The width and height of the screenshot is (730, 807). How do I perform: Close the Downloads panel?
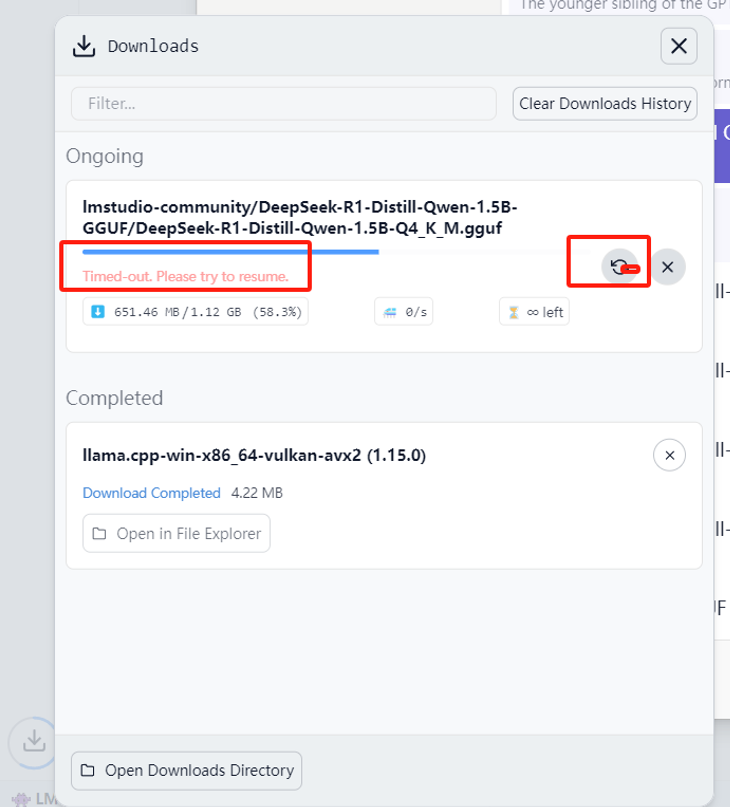679,46
